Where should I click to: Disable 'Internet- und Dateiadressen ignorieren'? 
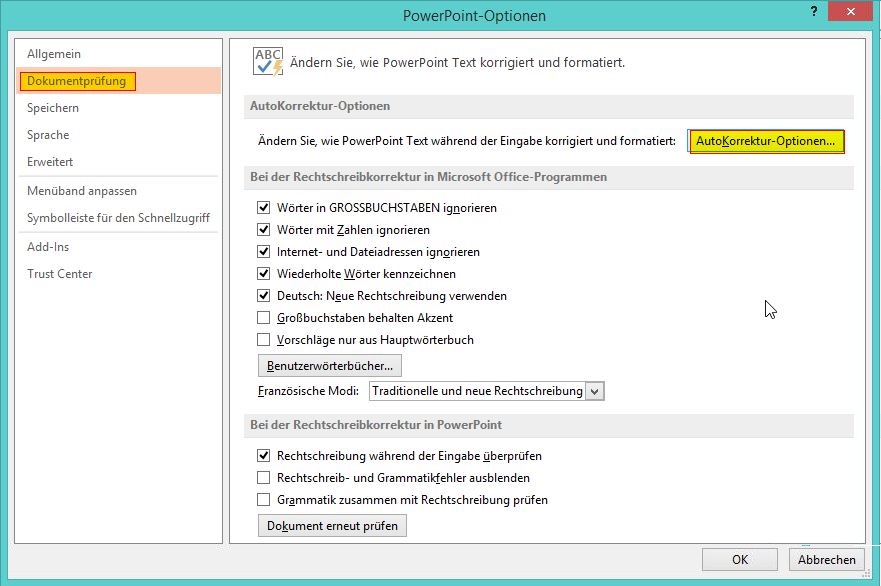[264, 252]
